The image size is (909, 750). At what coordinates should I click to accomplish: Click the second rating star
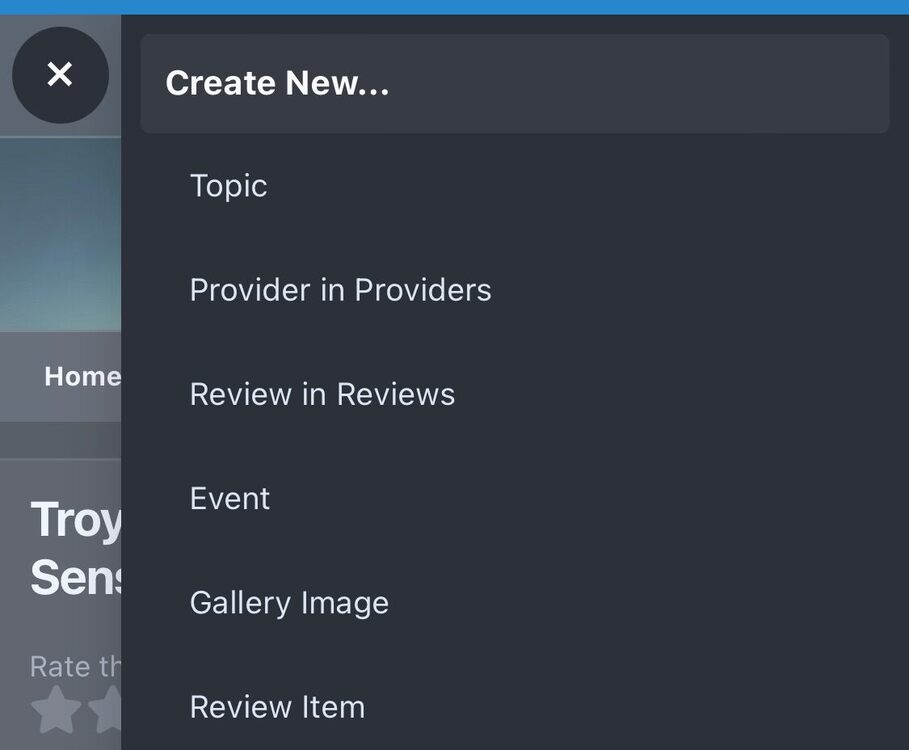click(106, 708)
